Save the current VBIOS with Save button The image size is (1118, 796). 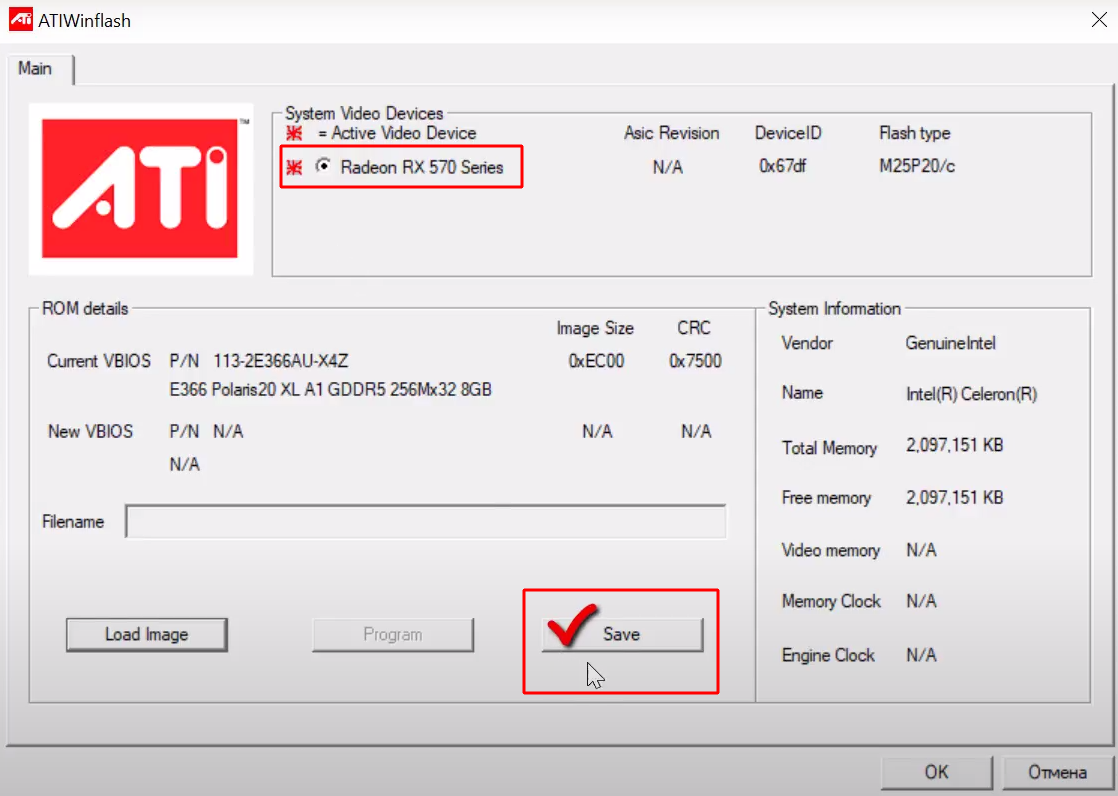click(622, 634)
